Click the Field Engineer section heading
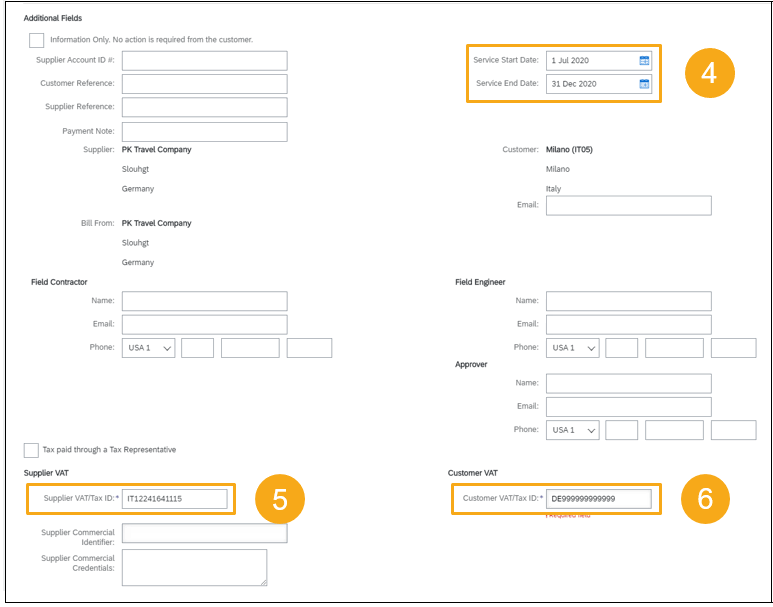Viewport: 773px width, 607px height. 480,282
